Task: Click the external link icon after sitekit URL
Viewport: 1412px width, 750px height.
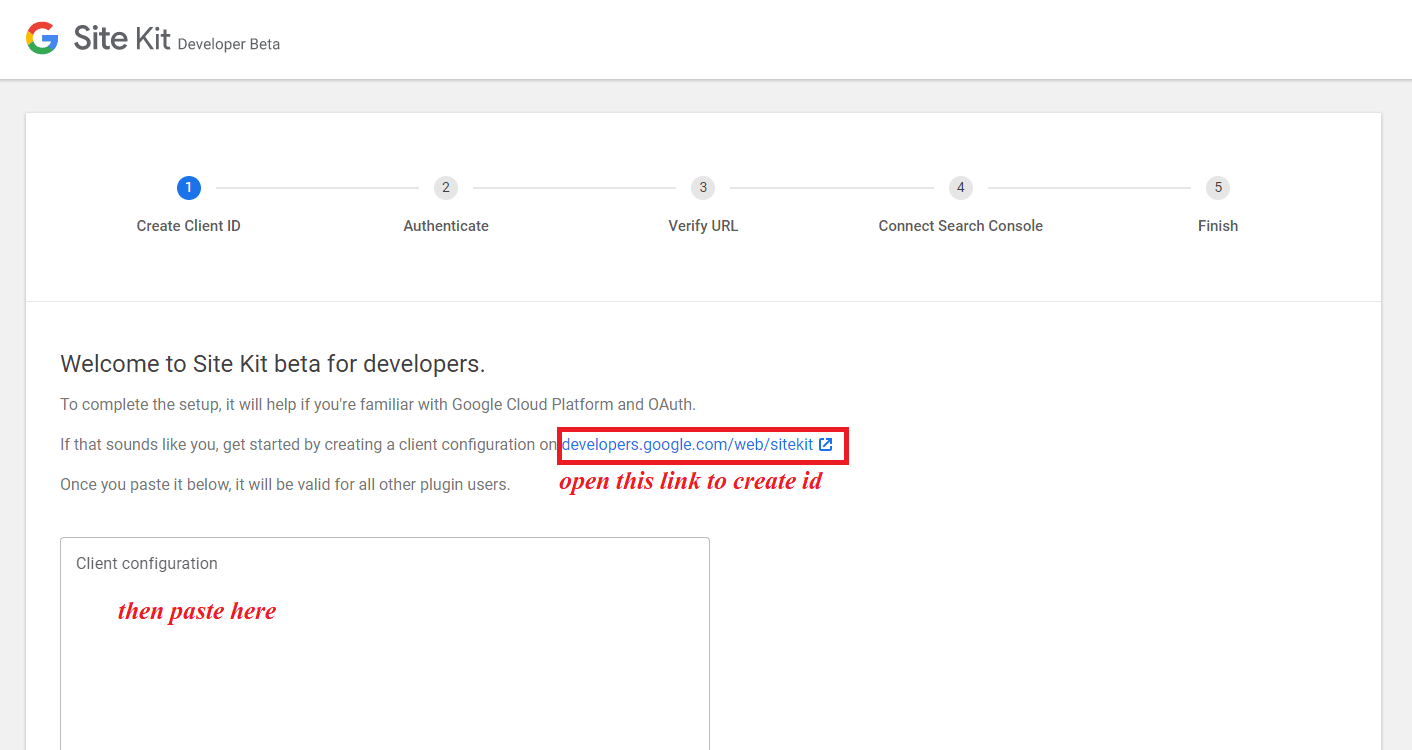Action: tap(825, 444)
